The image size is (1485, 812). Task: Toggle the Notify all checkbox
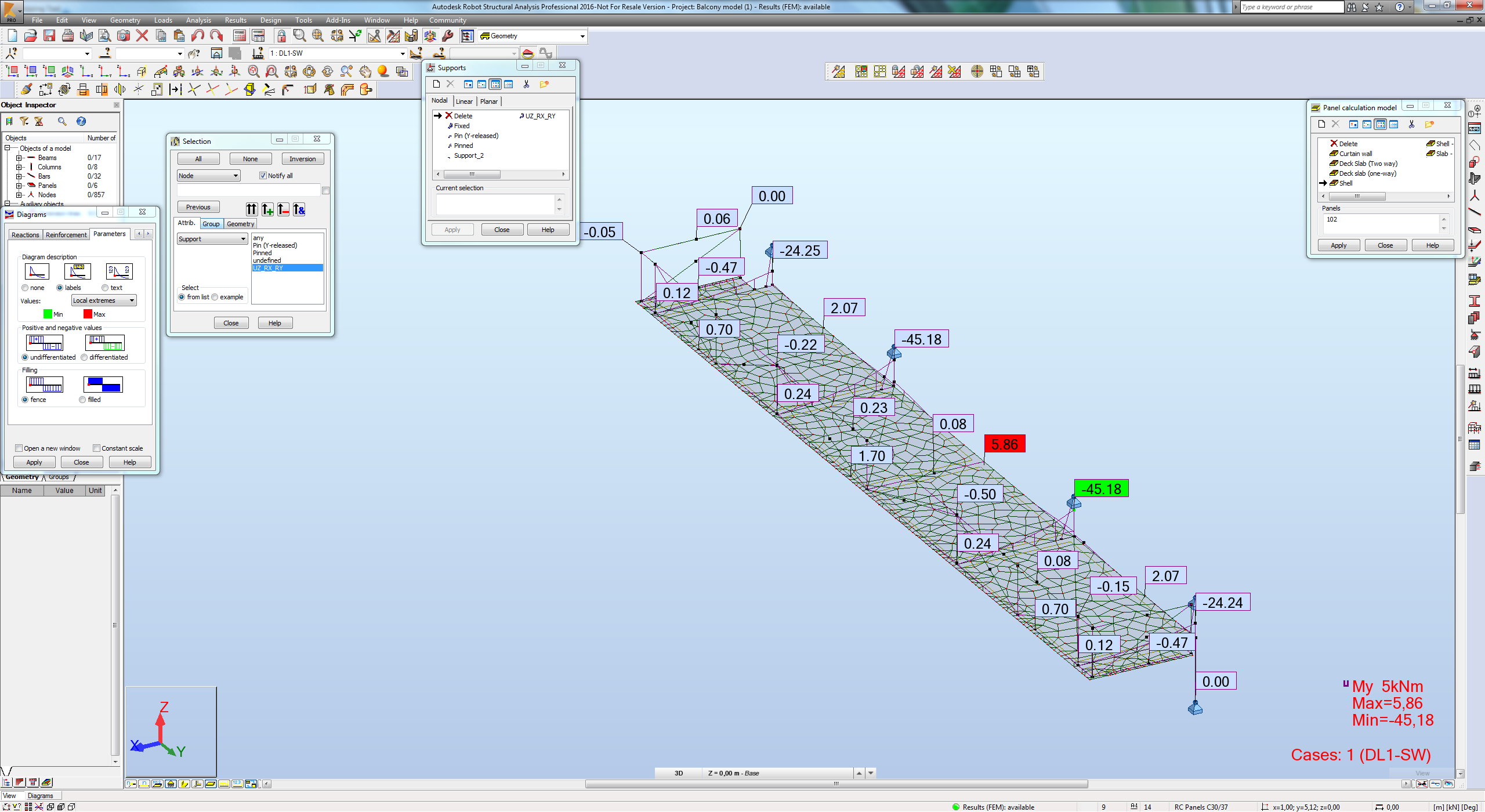point(263,176)
